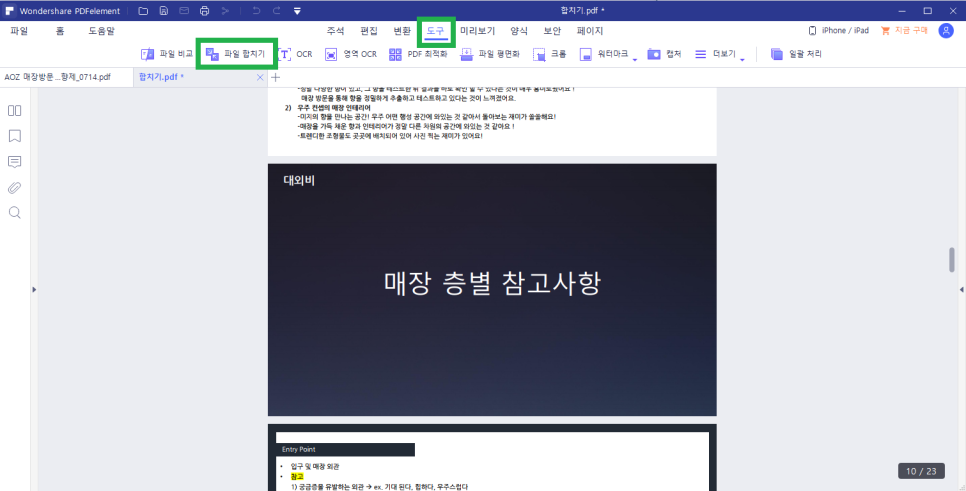Open file using the folder icon in title bar

click(x=143, y=11)
